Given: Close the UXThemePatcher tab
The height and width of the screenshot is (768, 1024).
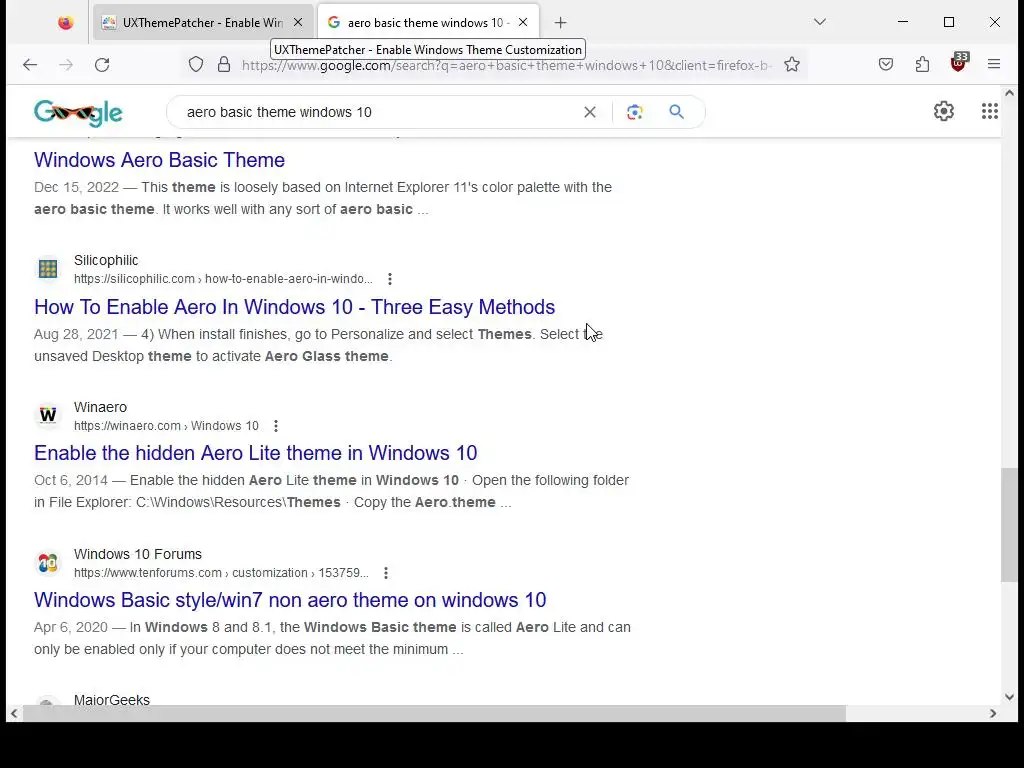Looking at the screenshot, I should click(298, 23).
